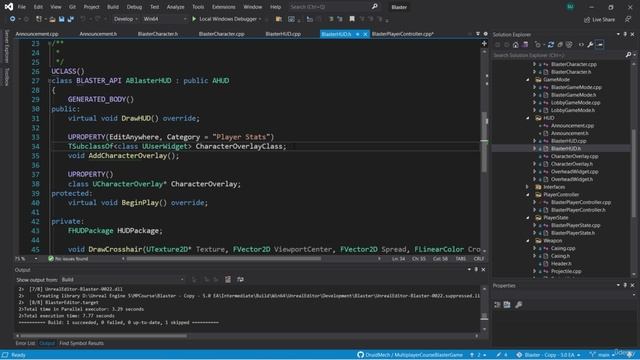Open the Develop configuration dropdown

tap(125, 19)
